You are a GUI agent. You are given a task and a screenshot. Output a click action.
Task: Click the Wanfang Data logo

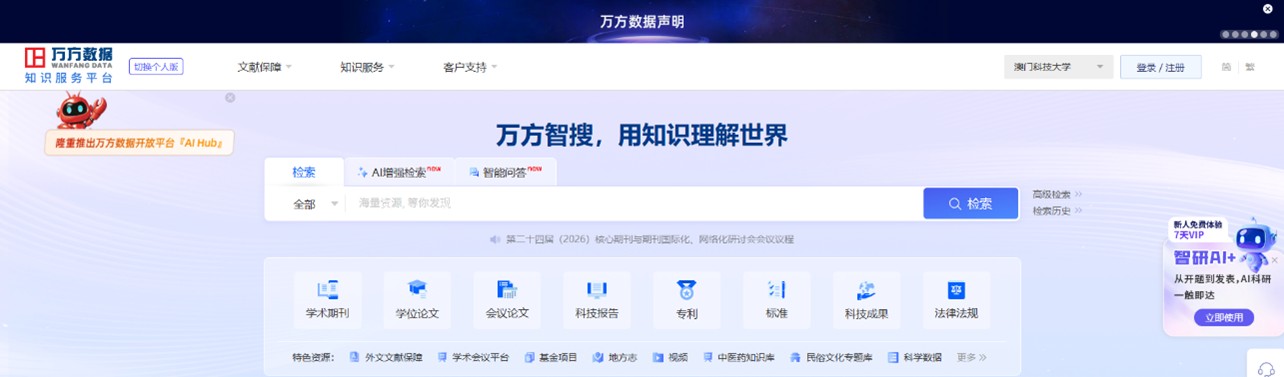click(69, 65)
